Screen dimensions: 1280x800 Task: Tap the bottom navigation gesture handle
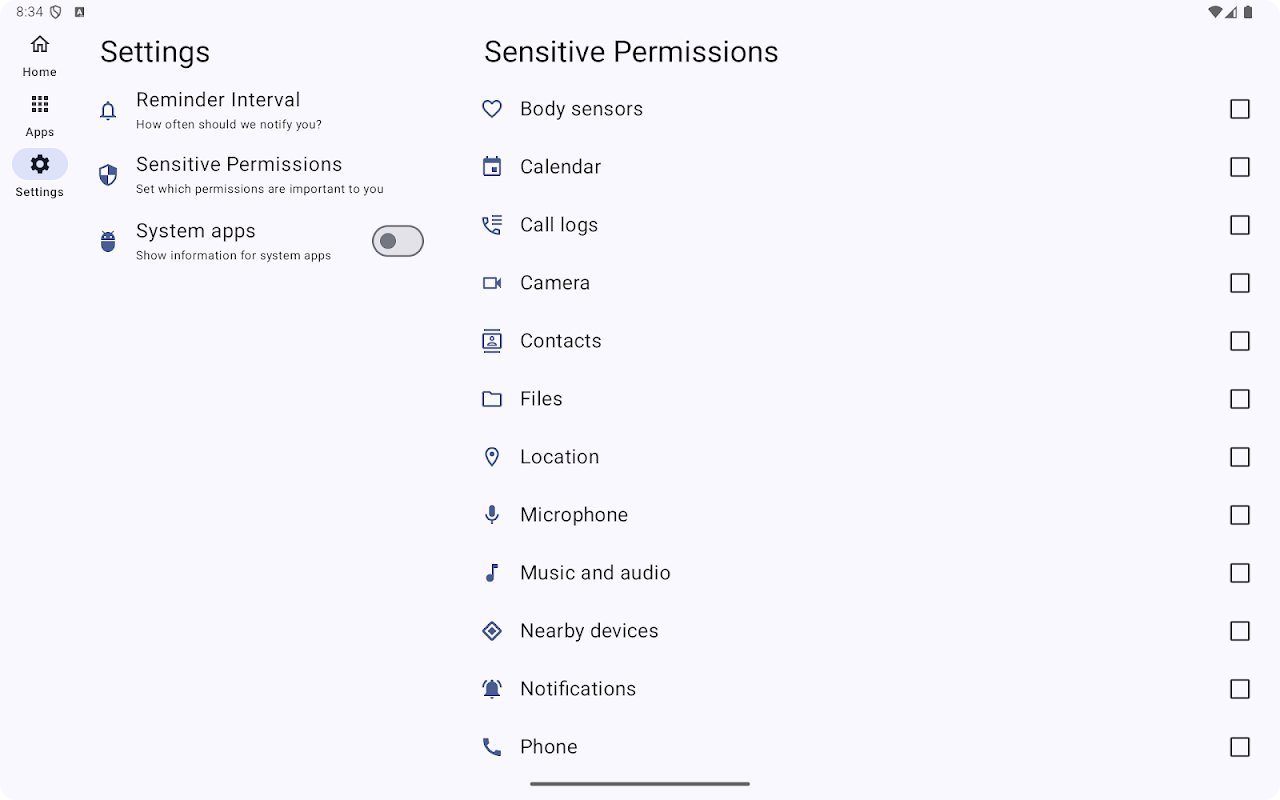[x=640, y=784]
